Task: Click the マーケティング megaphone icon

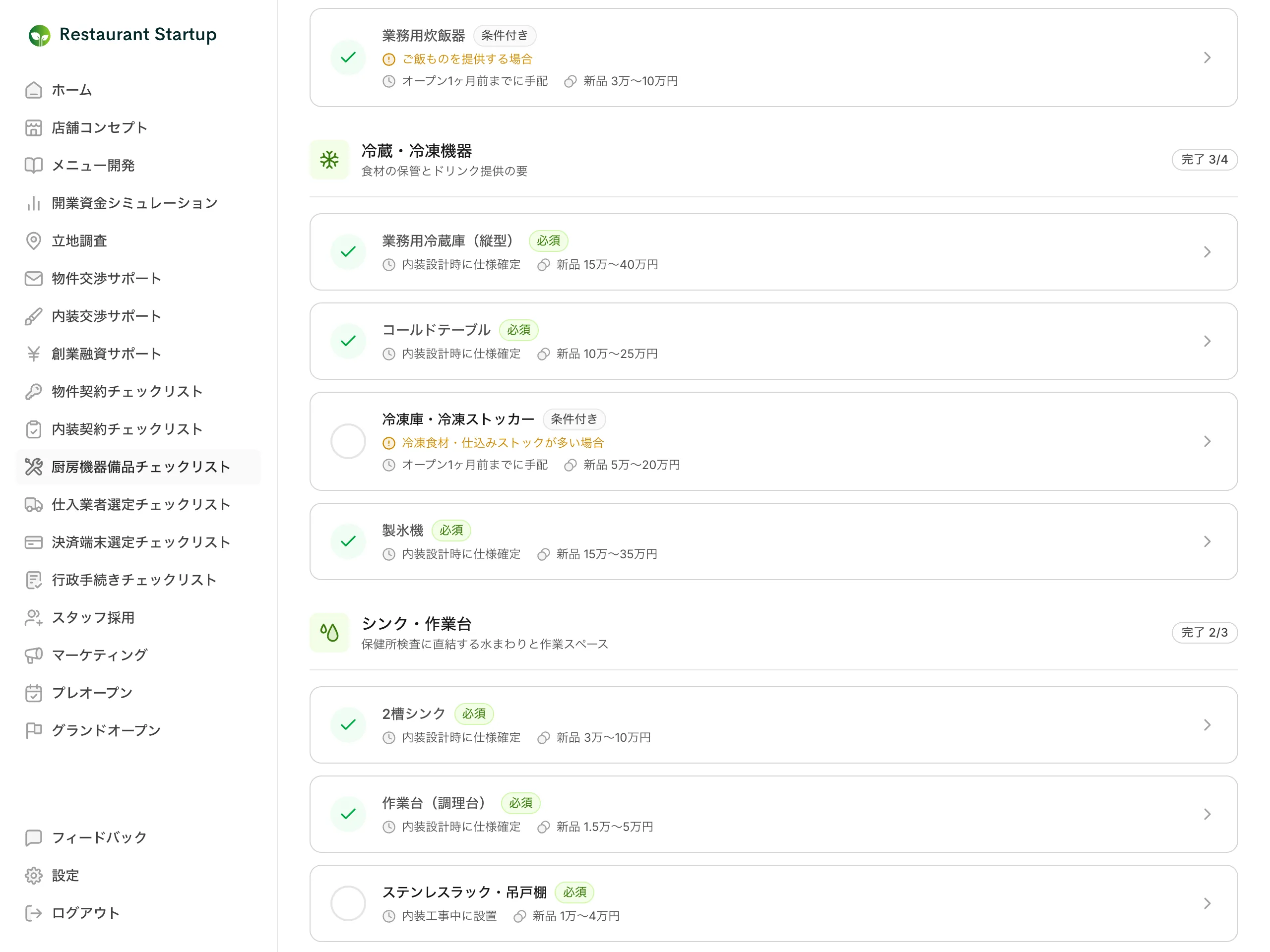Action: [x=33, y=655]
